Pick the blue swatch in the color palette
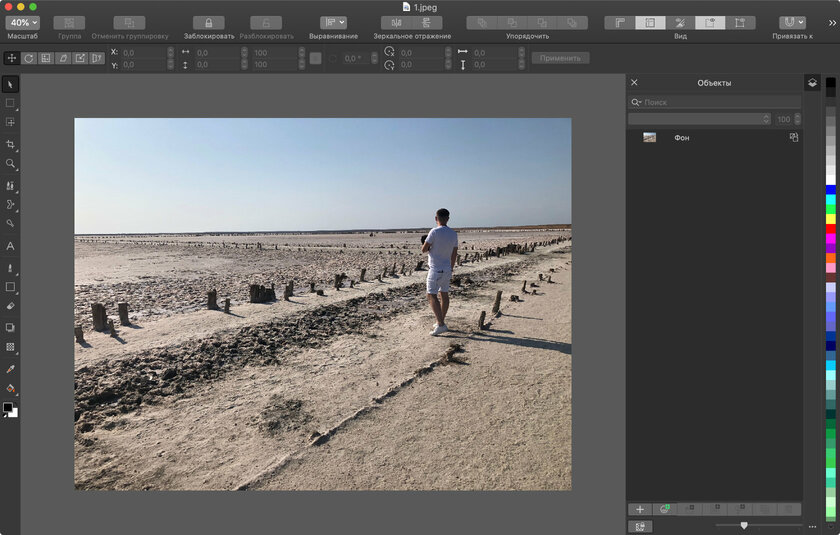Image resolution: width=840 pixels, height=535 pixels. (x=830, y=190)
